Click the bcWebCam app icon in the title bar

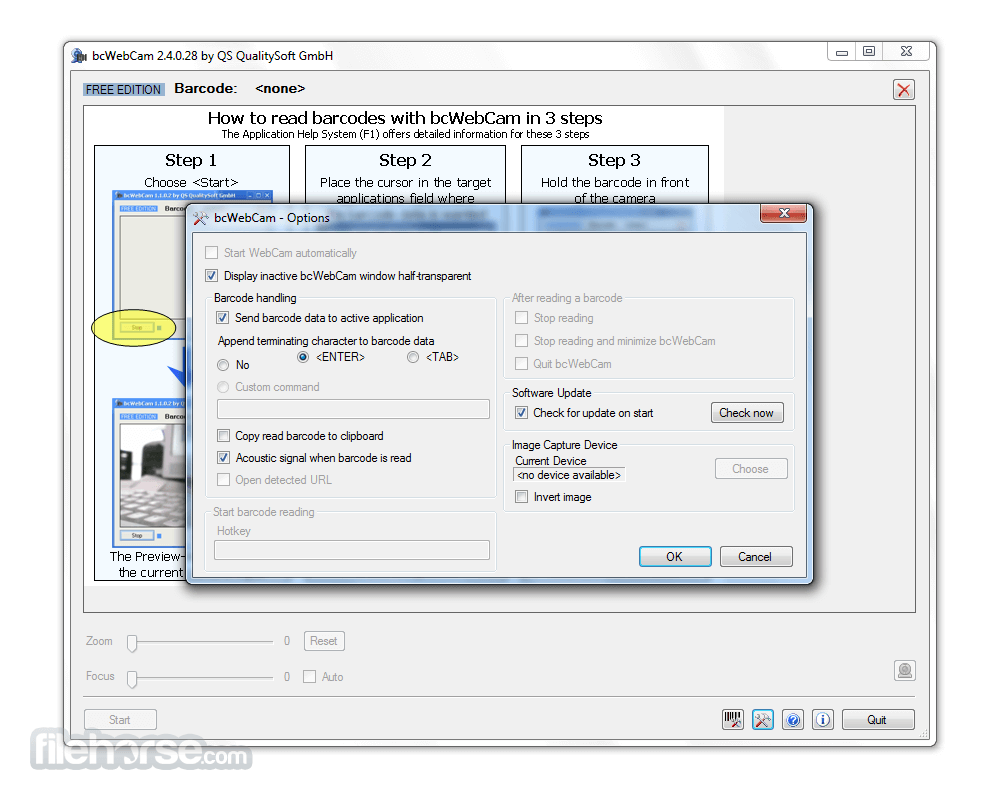click(x=79, y=56)
